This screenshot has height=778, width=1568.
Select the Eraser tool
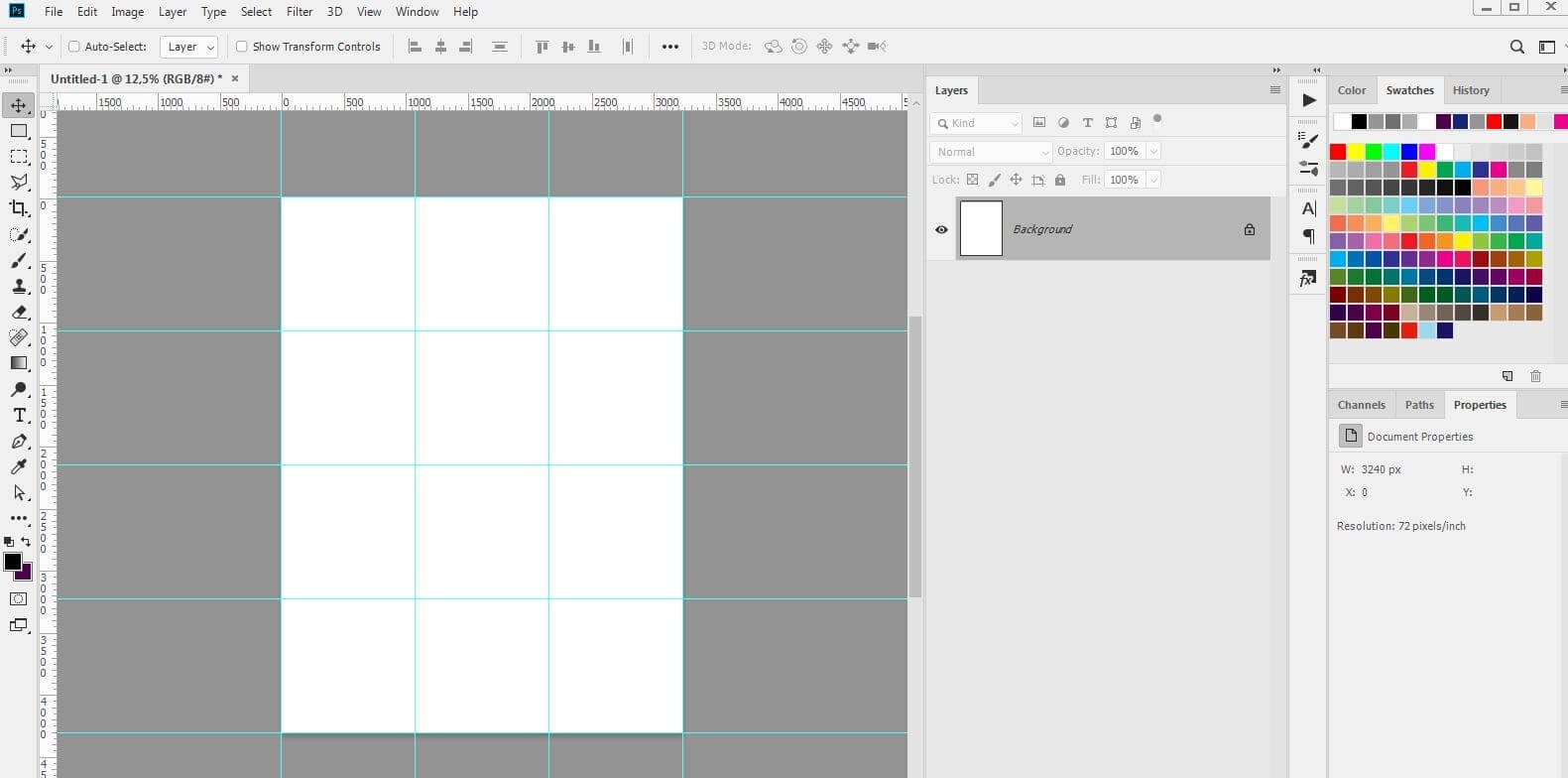(x=19, y=312)
